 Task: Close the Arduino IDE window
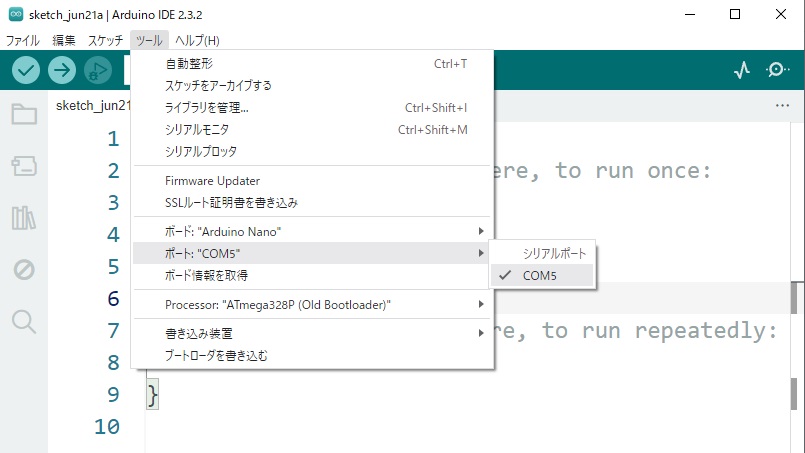780,14
